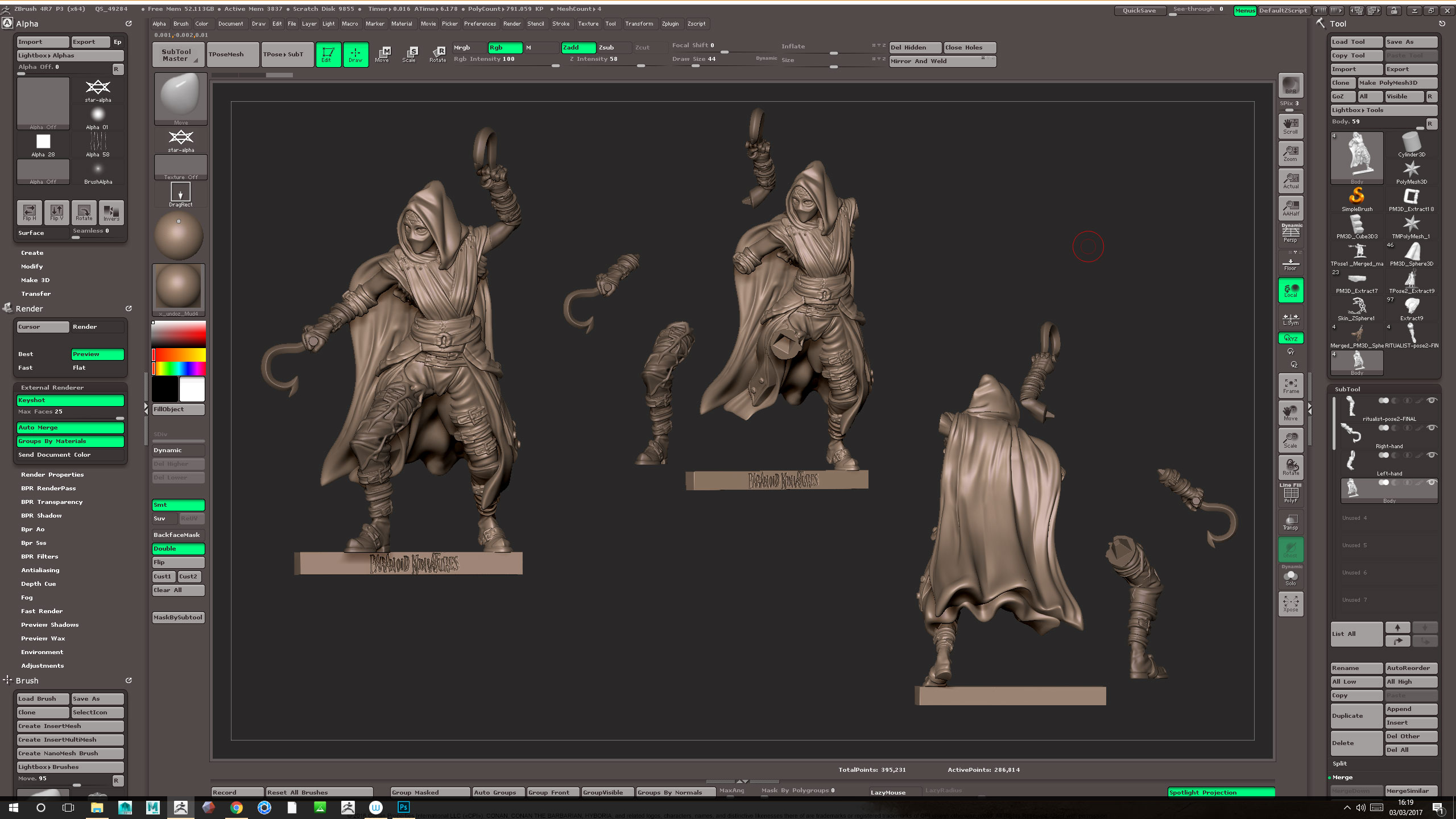Toggle PolyF line fill display

tap(1290, 494)
